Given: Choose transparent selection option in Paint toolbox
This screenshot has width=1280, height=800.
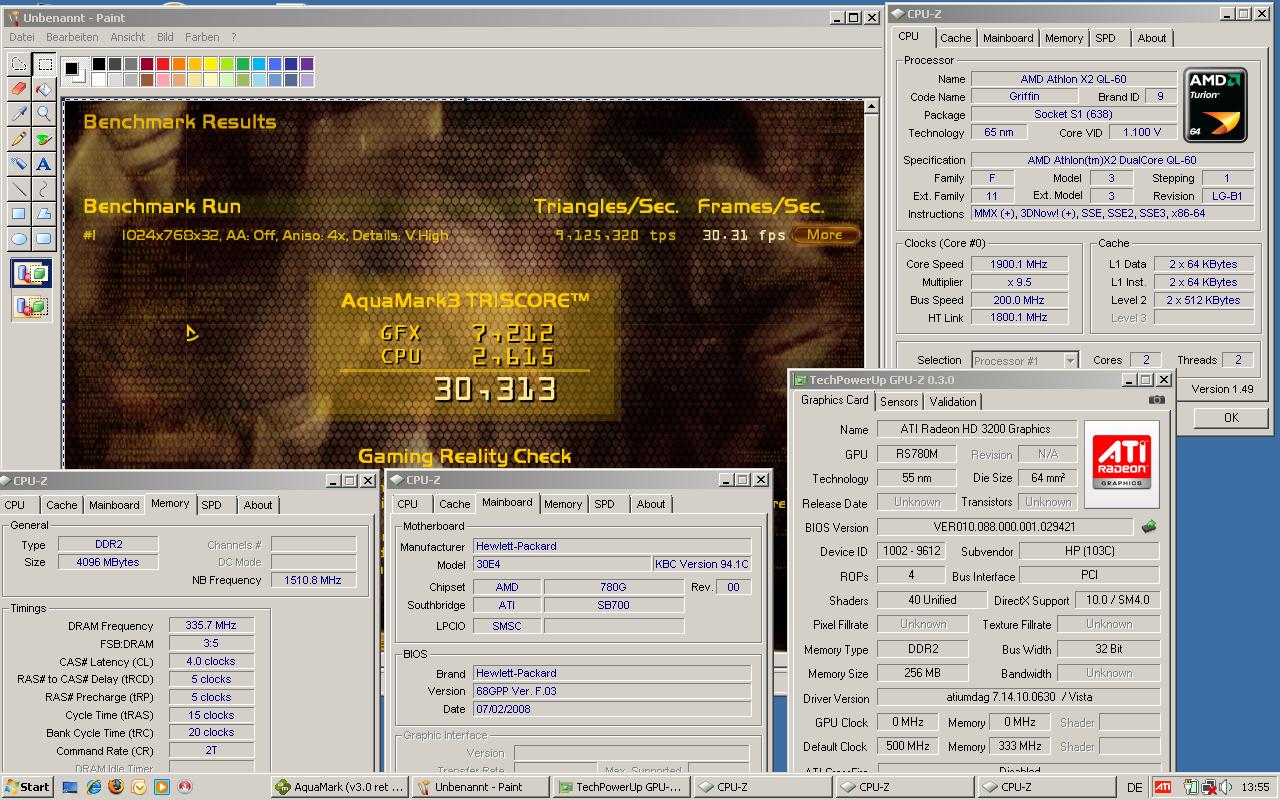Looking at the screenshot, I should 31,306.
